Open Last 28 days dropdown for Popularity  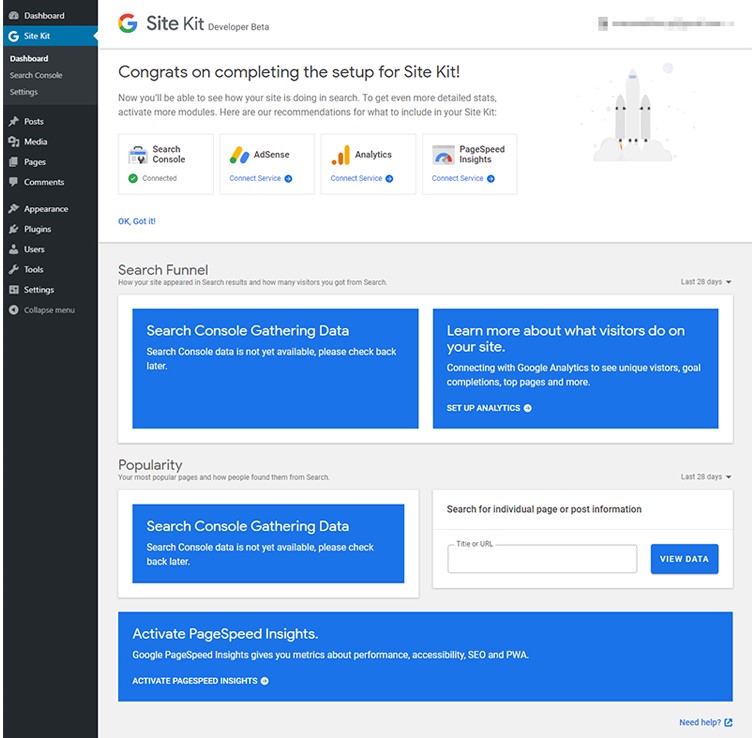(x=706, y=477)
